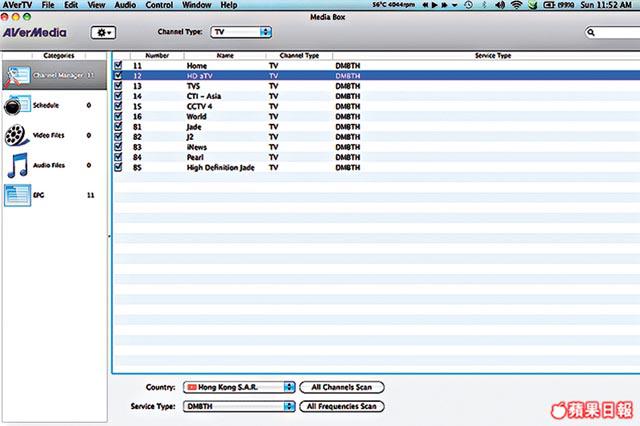
Task: Select the World channel name
Action: click(x=196, y=117)
